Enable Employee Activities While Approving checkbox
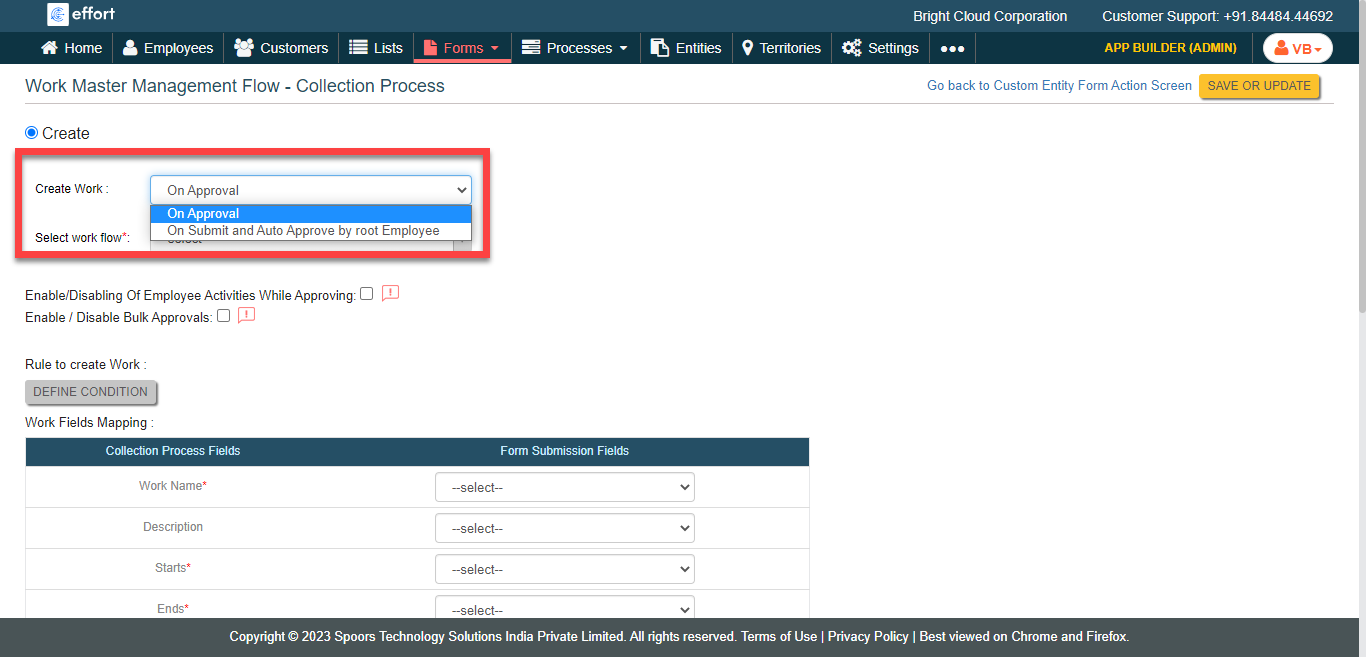This screenshot has height=657, width=1366. (367, 294)
